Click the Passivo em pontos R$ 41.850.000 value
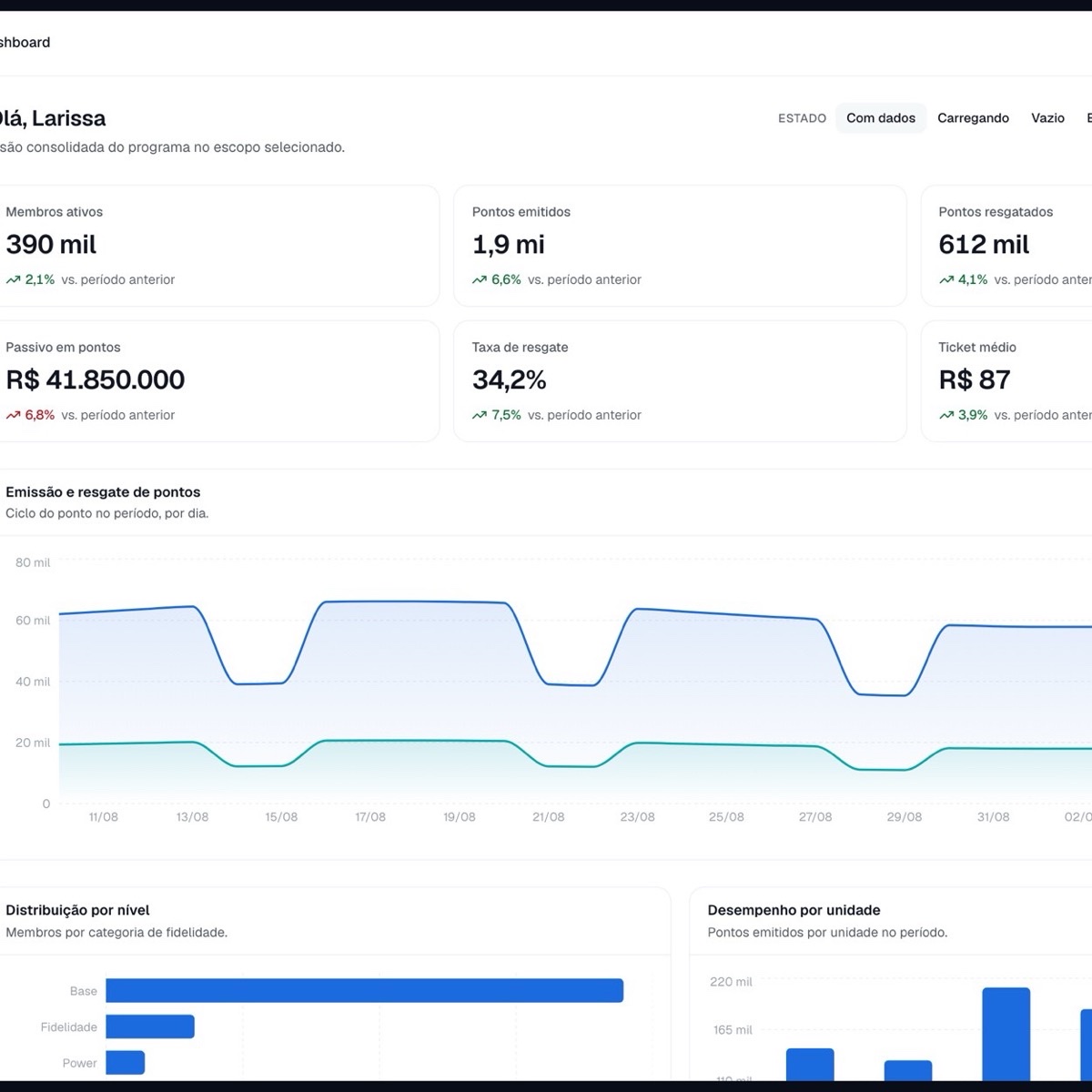The height and width of the screenshot is (1092, 1092). pos(96,380)
